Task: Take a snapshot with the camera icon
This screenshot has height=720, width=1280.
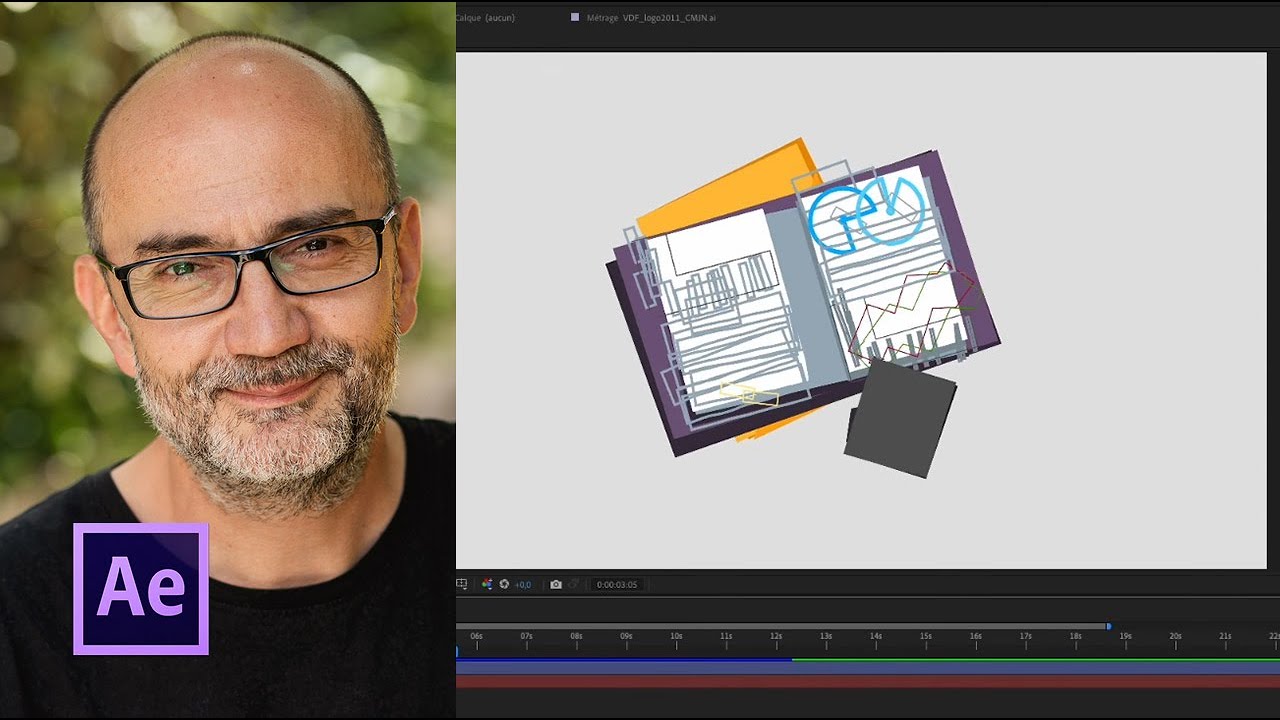Action: tap(556, 584)
